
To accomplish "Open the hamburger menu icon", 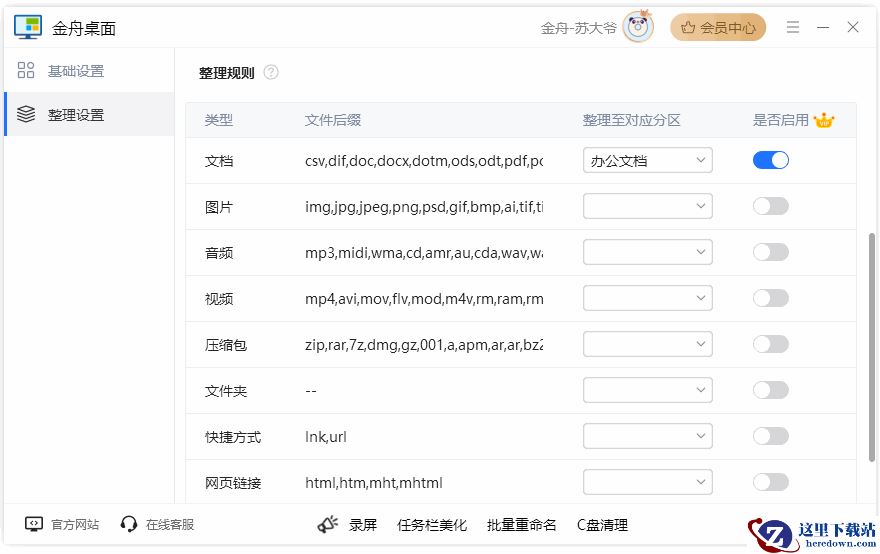I will [792, 27].
